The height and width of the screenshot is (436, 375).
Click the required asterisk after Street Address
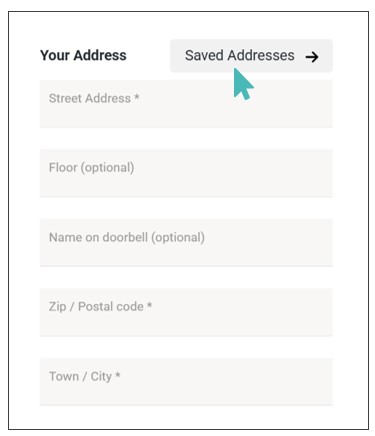click(x=137, y=97)
